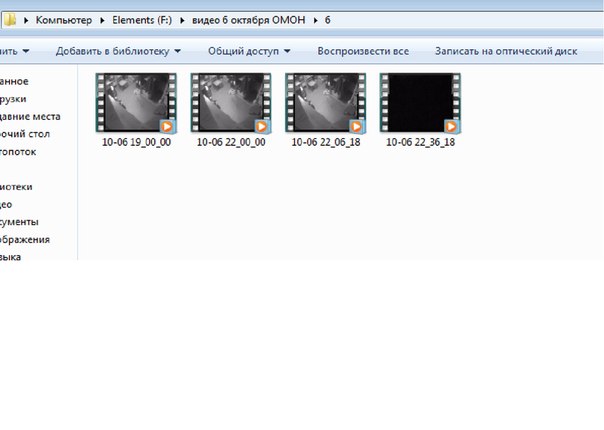
Task: Select the video file 10-06 19_00_00
Action: [136, 103]
